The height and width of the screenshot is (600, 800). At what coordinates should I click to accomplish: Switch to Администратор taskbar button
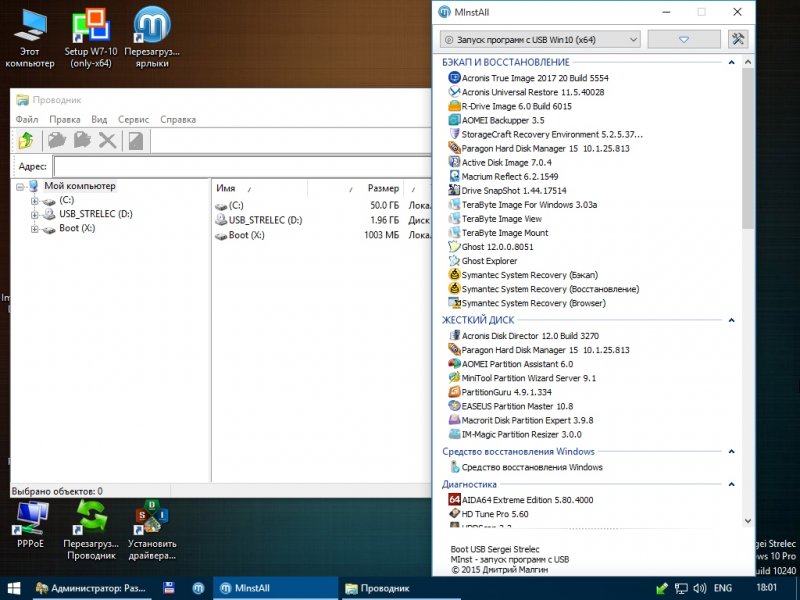coord(92,588)
